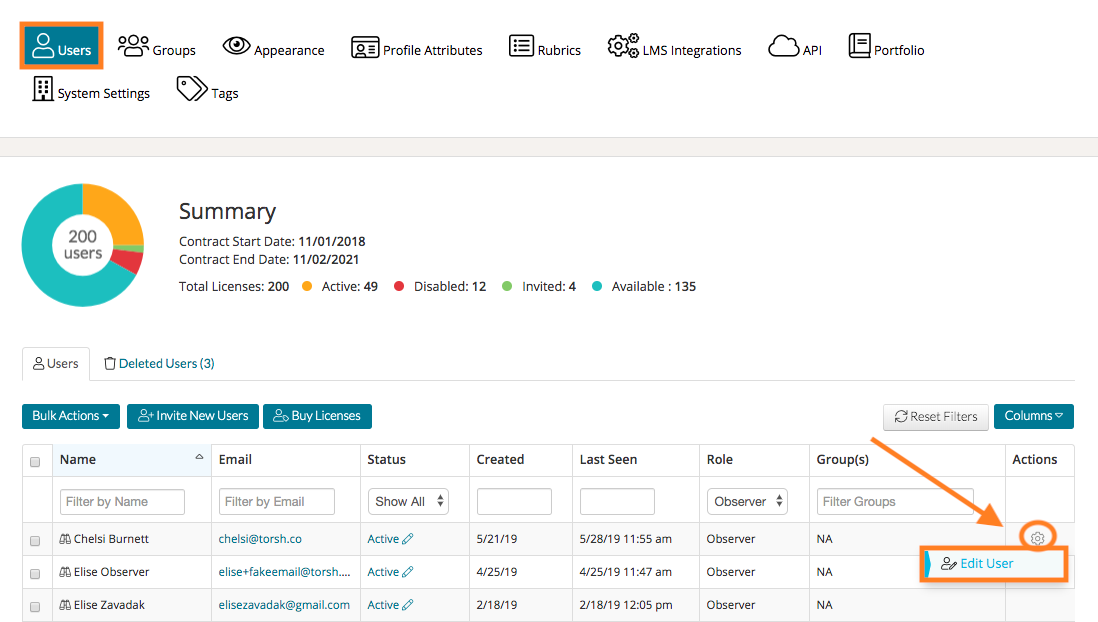
Task: Select the Elise Zavadak row checkbox
Action: pyautogui.click(x=35, y=606)
